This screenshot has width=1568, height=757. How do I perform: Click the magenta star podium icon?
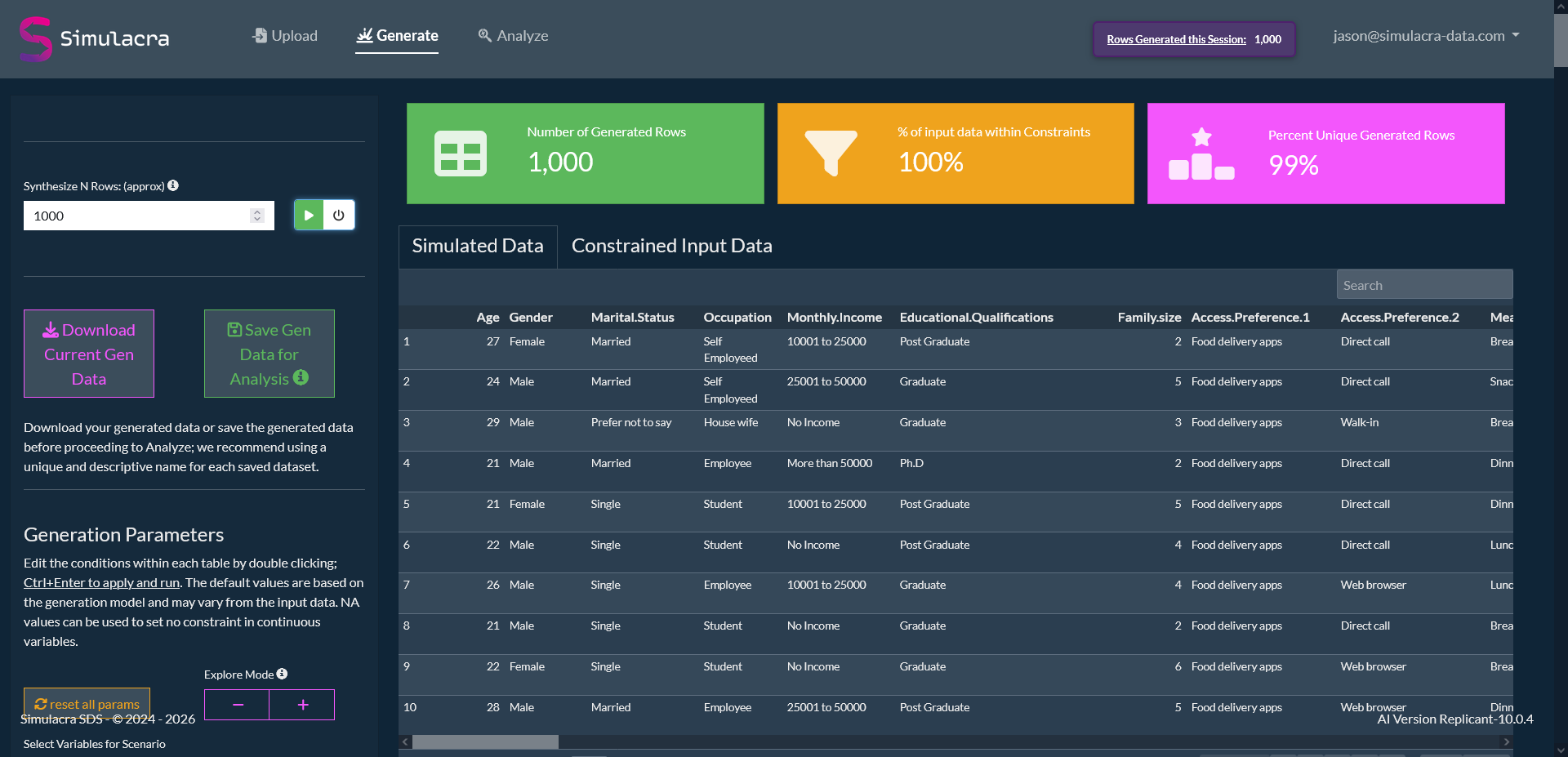[1201, 154]
